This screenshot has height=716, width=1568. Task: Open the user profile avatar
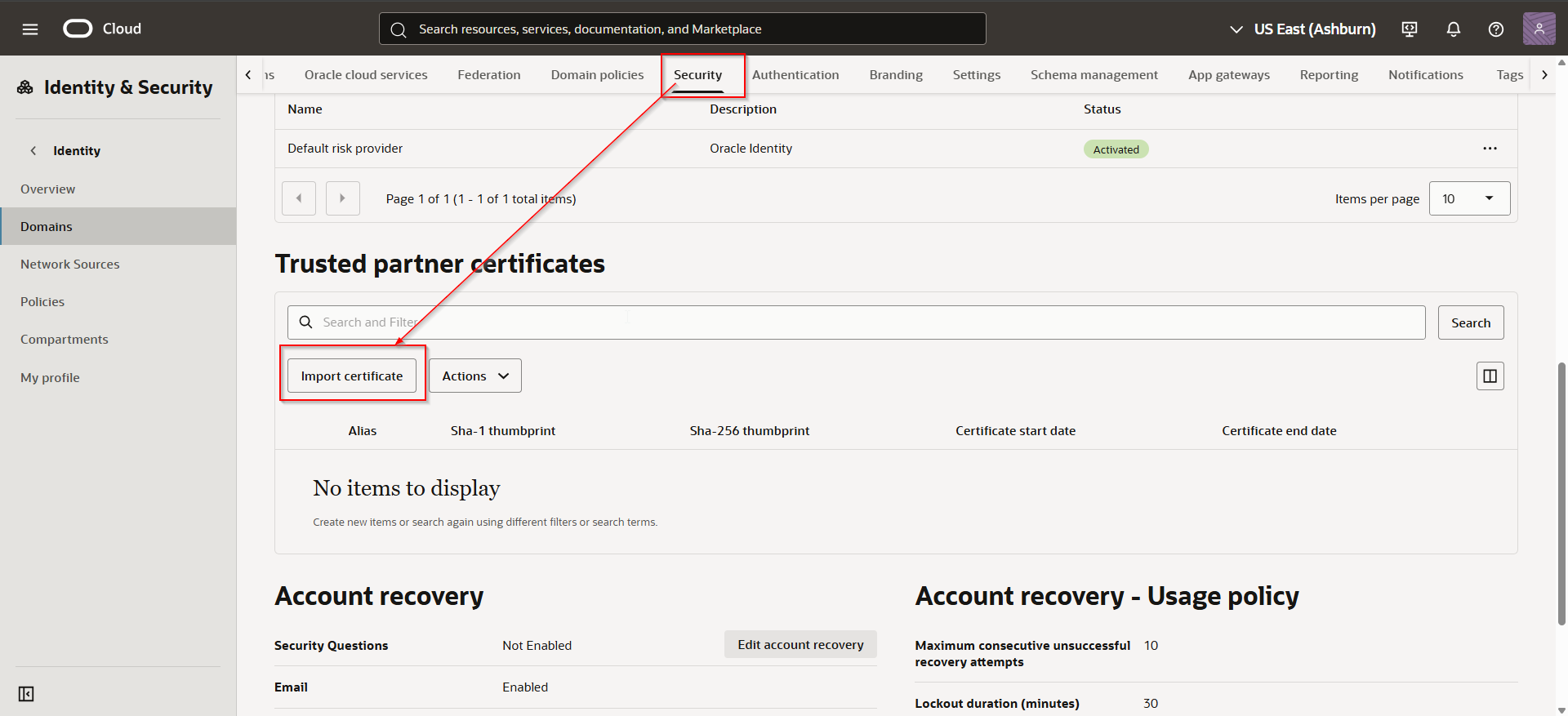pyautogui.click(x=1539, y=29)
